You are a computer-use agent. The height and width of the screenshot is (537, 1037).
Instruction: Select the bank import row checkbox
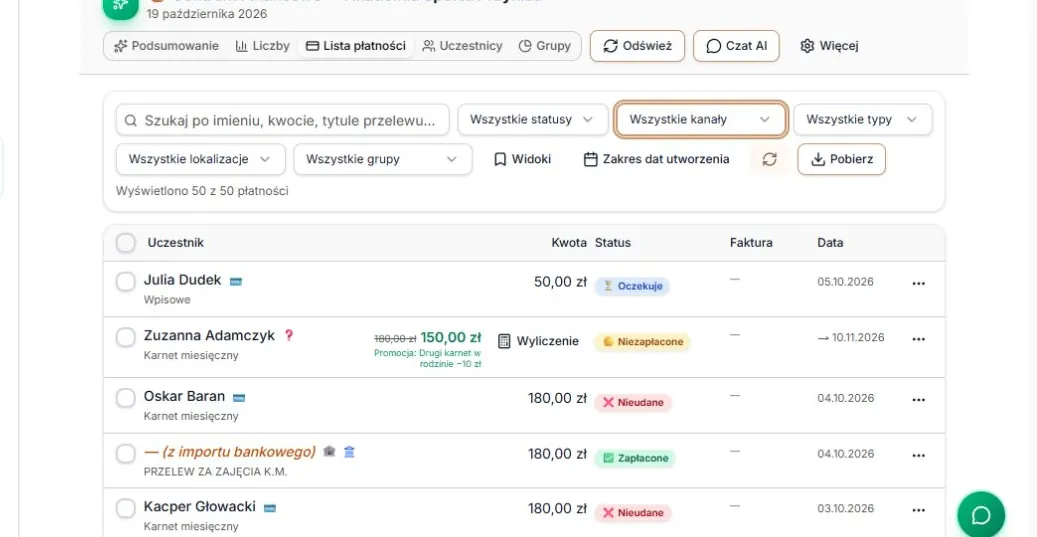coord(126,454)
